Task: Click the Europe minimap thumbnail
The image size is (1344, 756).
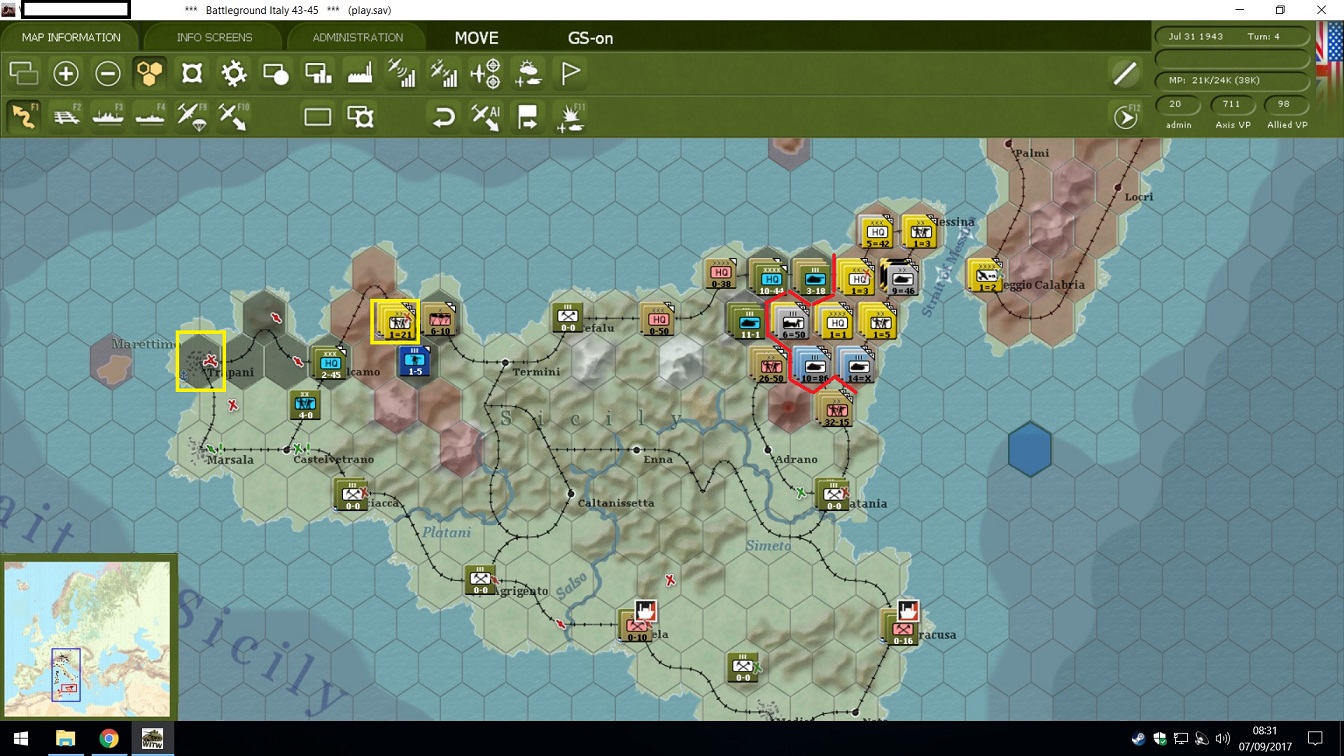Action: (87, 637)
